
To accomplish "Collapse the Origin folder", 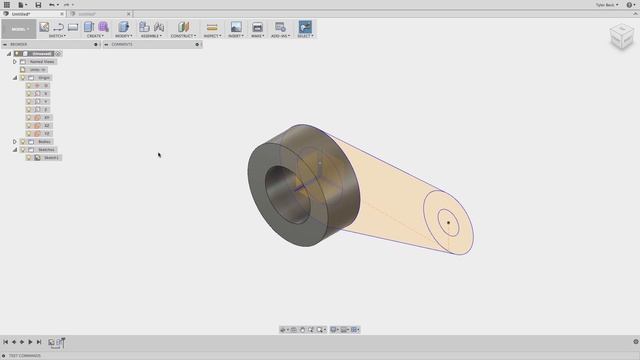I will pyautogui.click(x=15, y=78).
